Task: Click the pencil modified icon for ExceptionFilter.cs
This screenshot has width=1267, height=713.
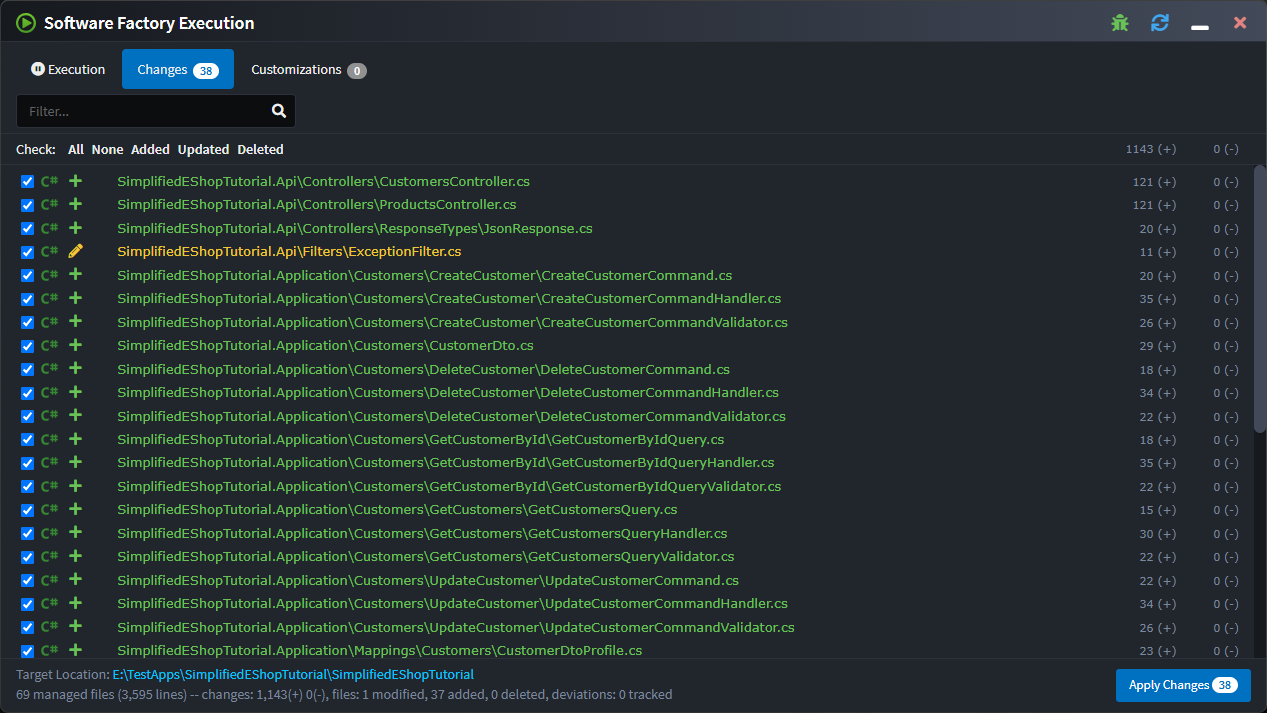Action: tap(75, 251)
